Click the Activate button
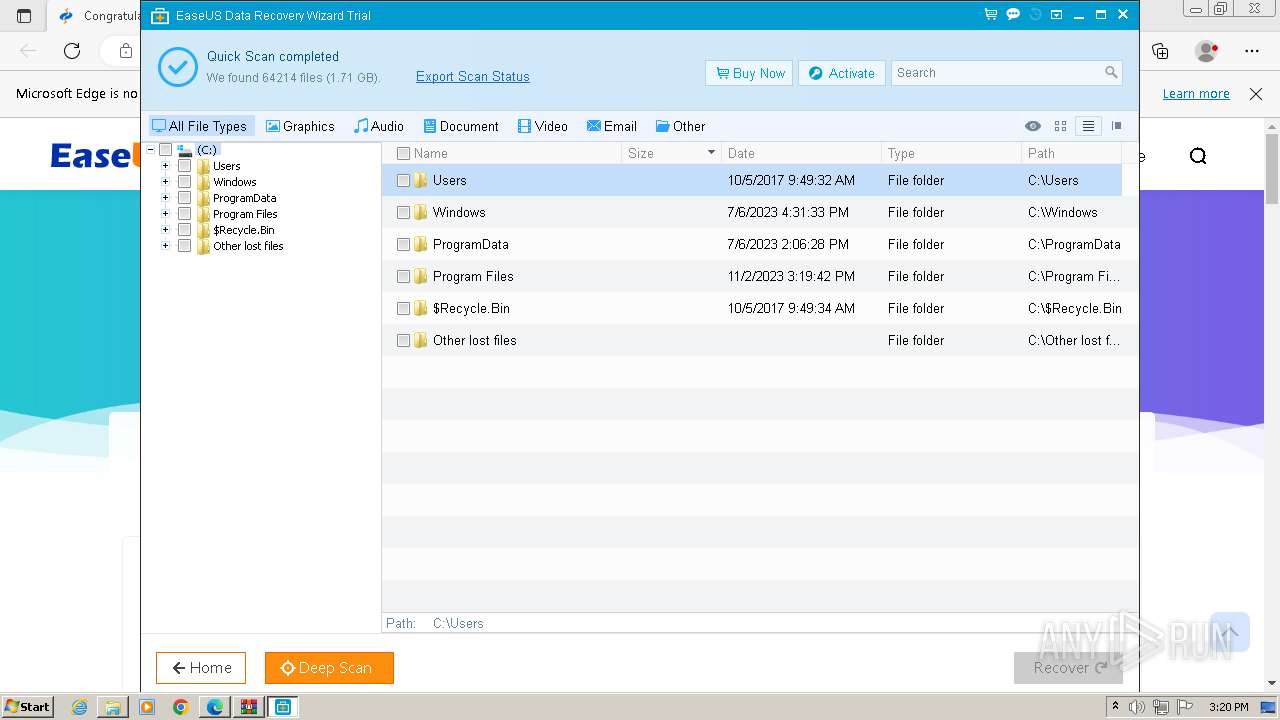The image size is (1280, 720). coord(841,73)
